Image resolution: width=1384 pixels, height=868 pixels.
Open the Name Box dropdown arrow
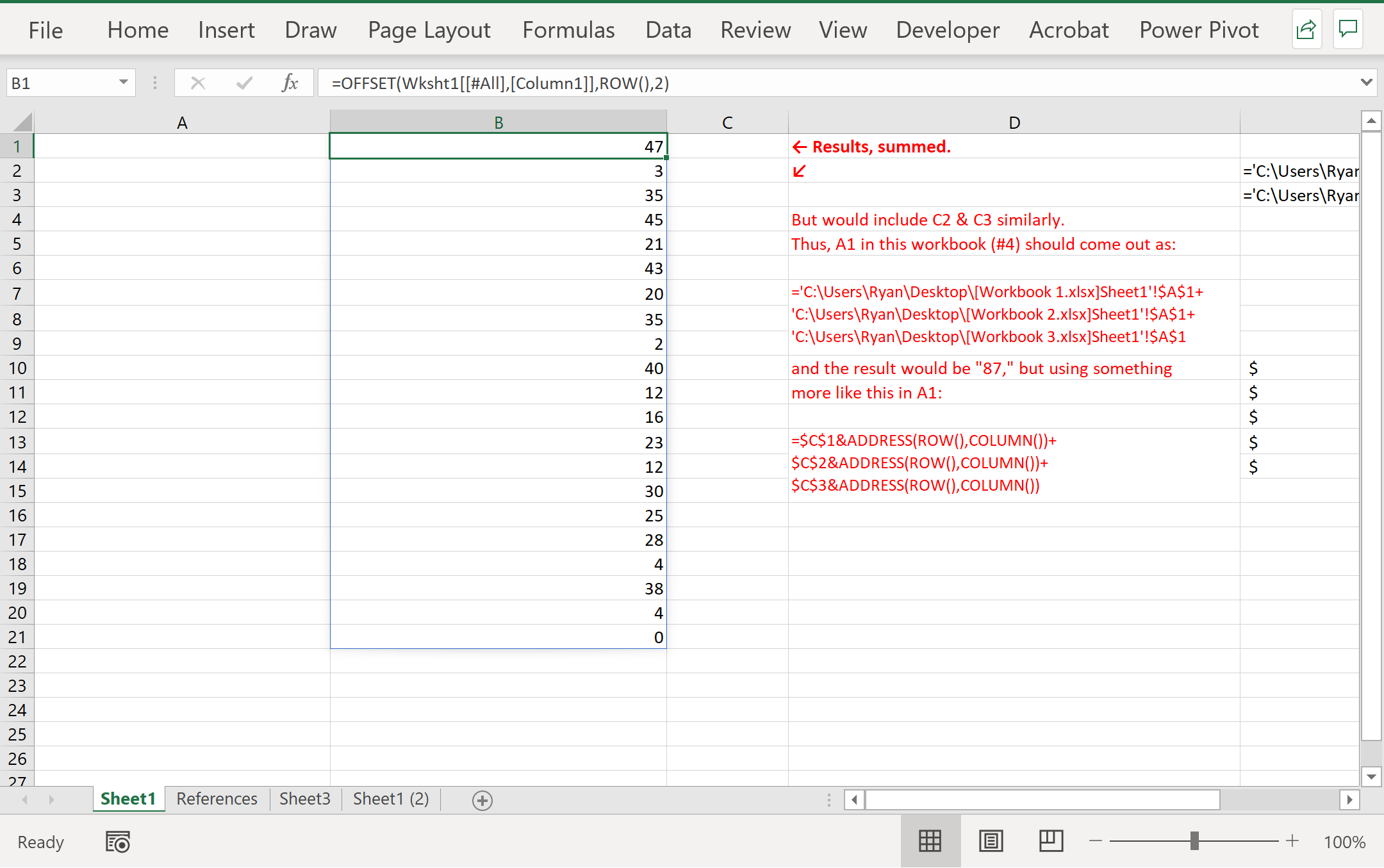[x=123, y=83]
